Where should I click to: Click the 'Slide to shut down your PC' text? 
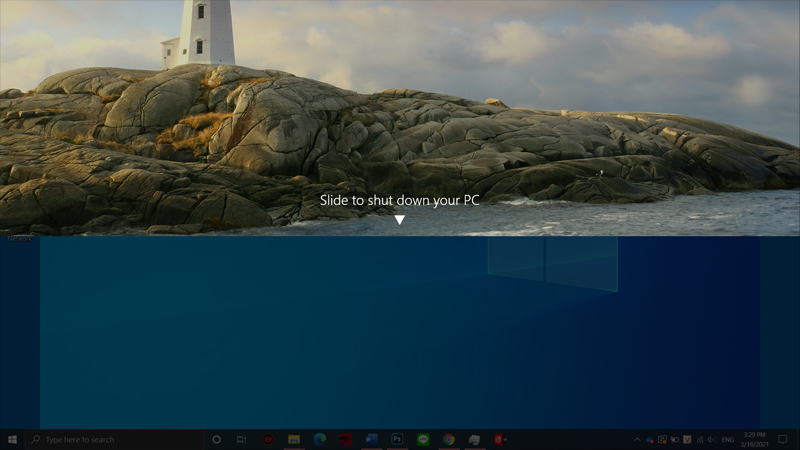click(399, 200)
